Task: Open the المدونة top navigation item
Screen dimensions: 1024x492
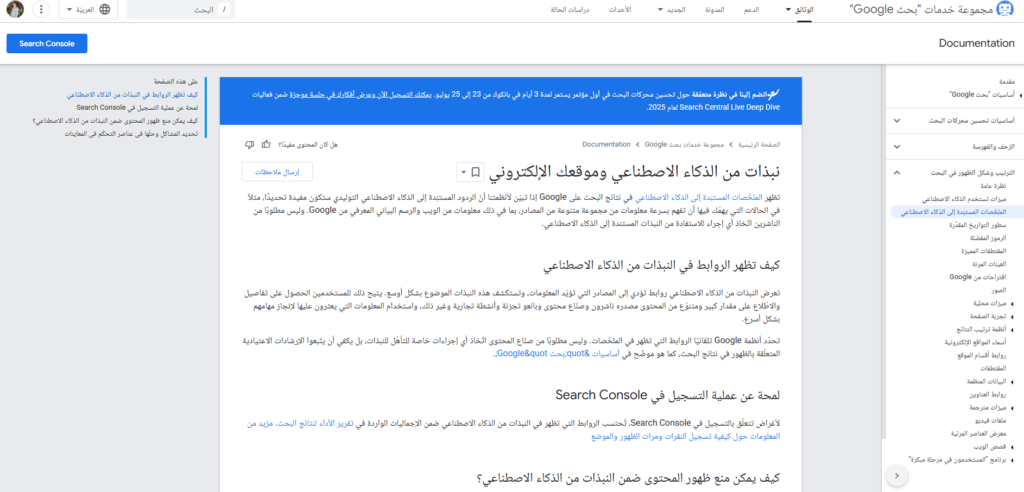Action: [714, 10]
